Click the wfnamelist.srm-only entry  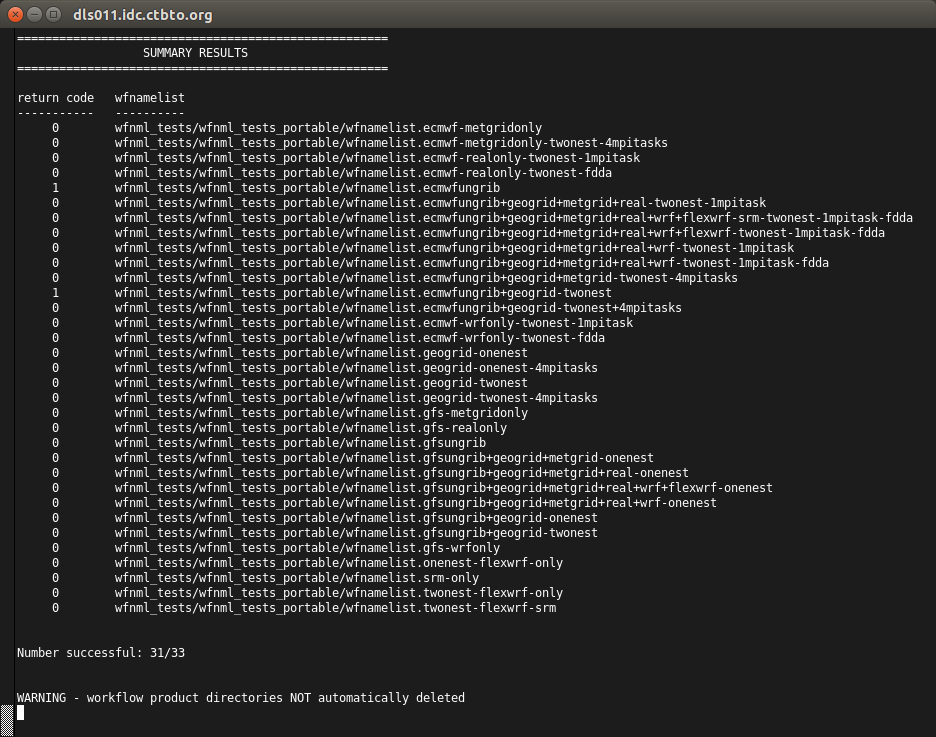pos(297,578)
